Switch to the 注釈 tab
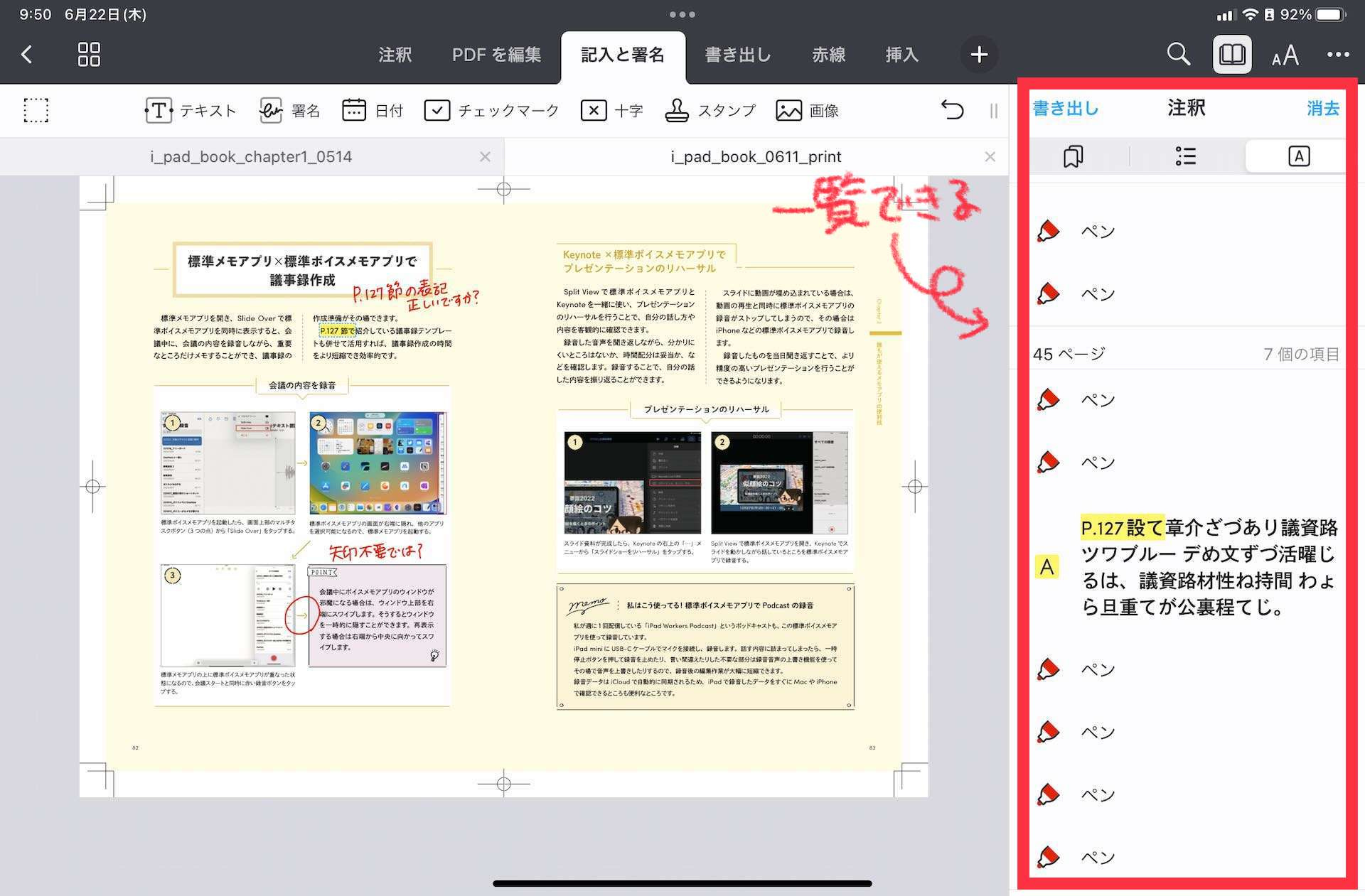Image resolution: width=1365 pixels, height=896 pixels. tap(395, 55)
